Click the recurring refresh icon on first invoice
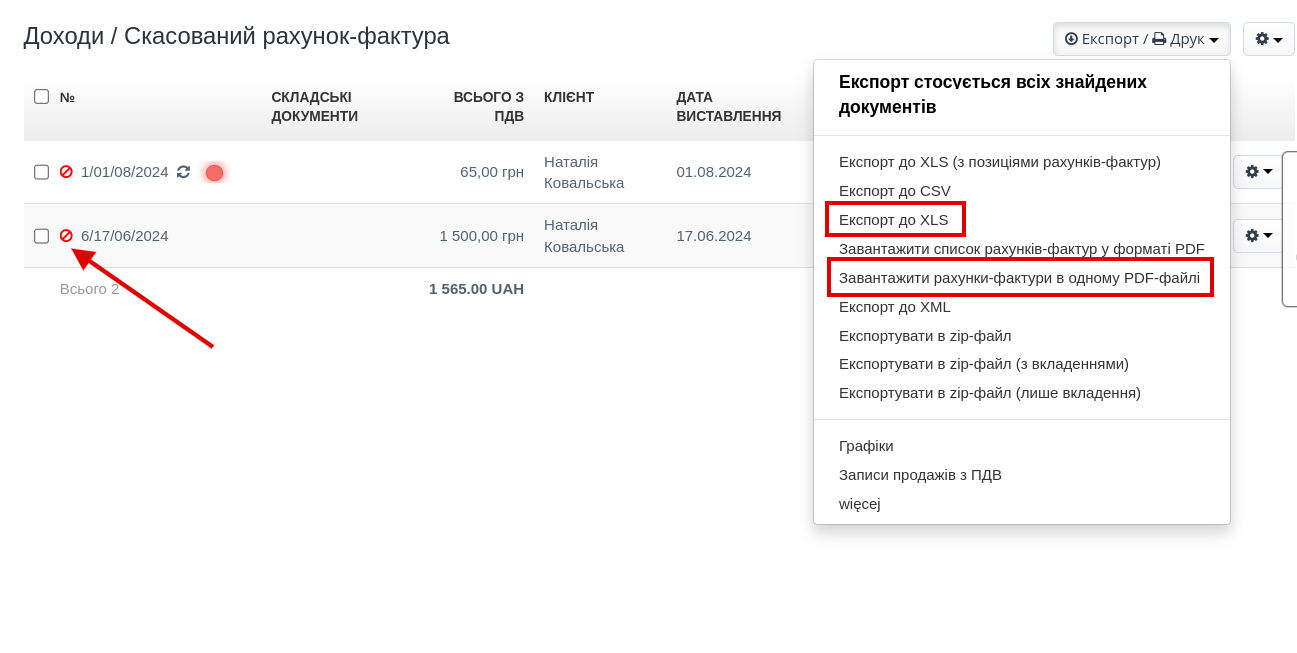The height and width of the screenshot is (653, 1297). pos(183,172)
